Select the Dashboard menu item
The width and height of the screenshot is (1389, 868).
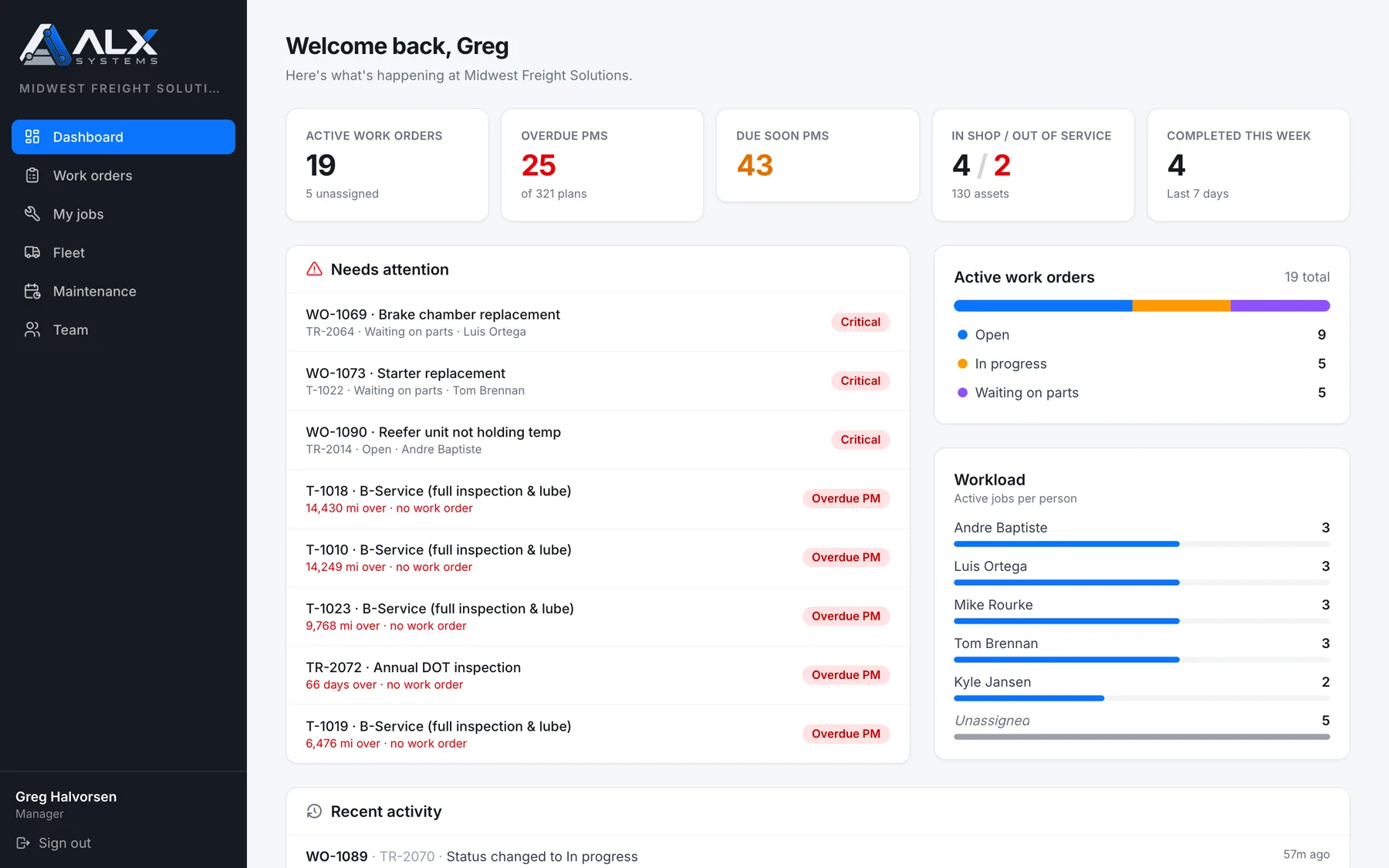(123, 137)
